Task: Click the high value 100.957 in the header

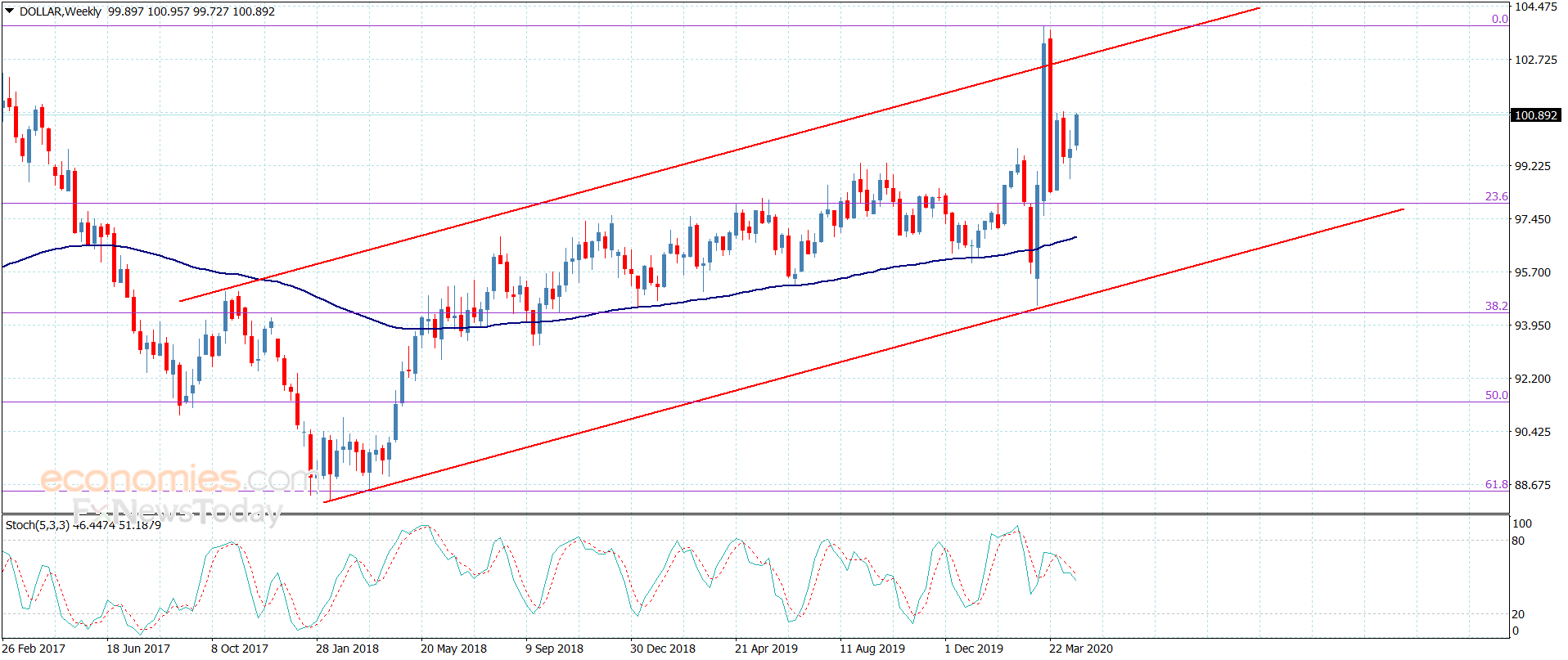Action: point(168,11)
